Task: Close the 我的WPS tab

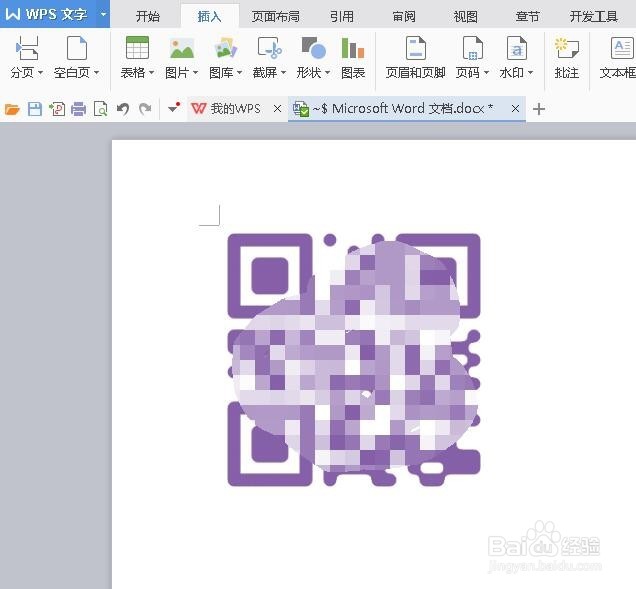Action: pos(277,109)
